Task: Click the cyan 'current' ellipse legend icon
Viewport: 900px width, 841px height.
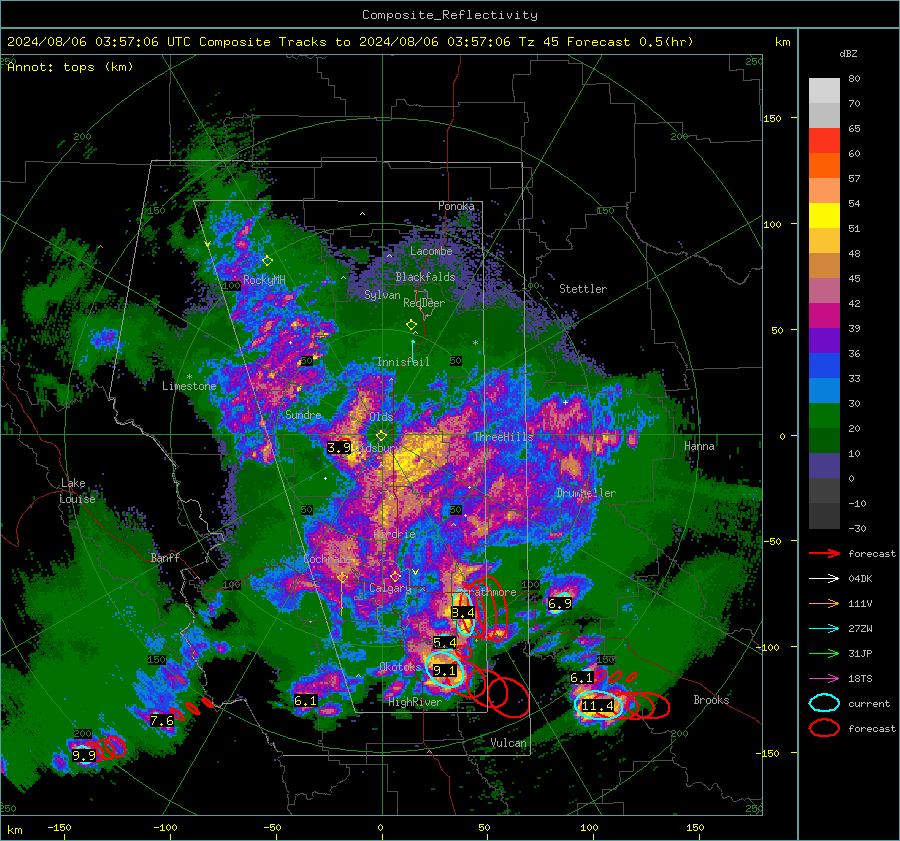Action: point(824,703)
